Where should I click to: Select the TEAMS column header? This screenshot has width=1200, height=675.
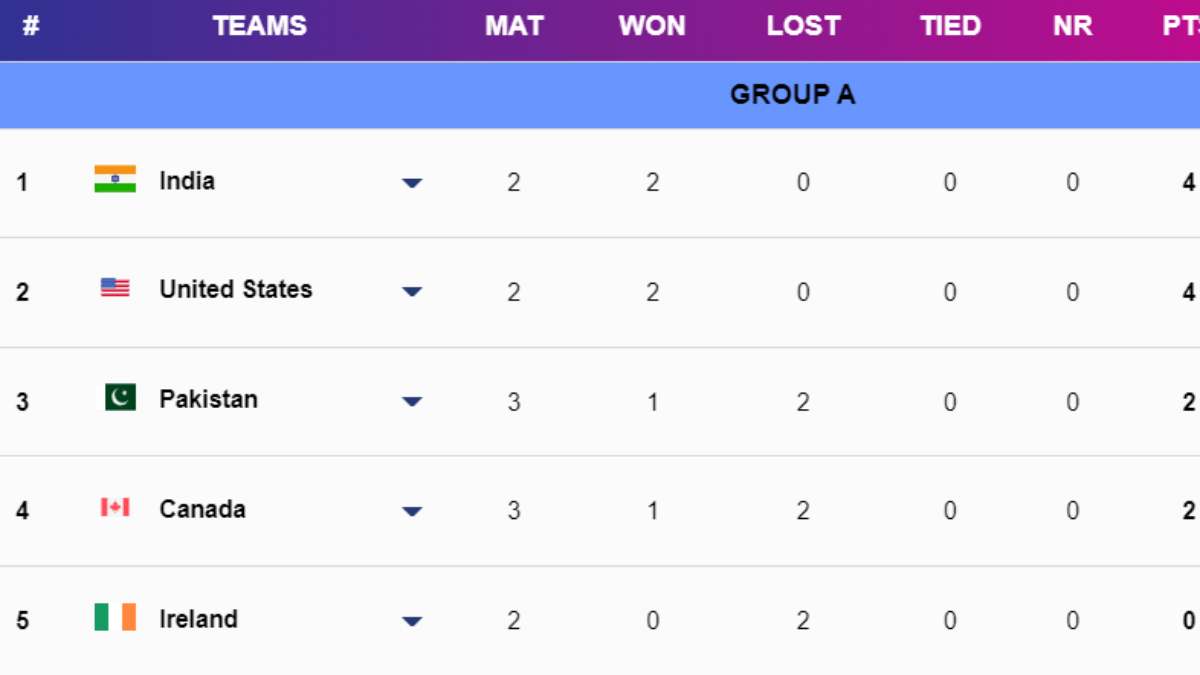(260, 27)
